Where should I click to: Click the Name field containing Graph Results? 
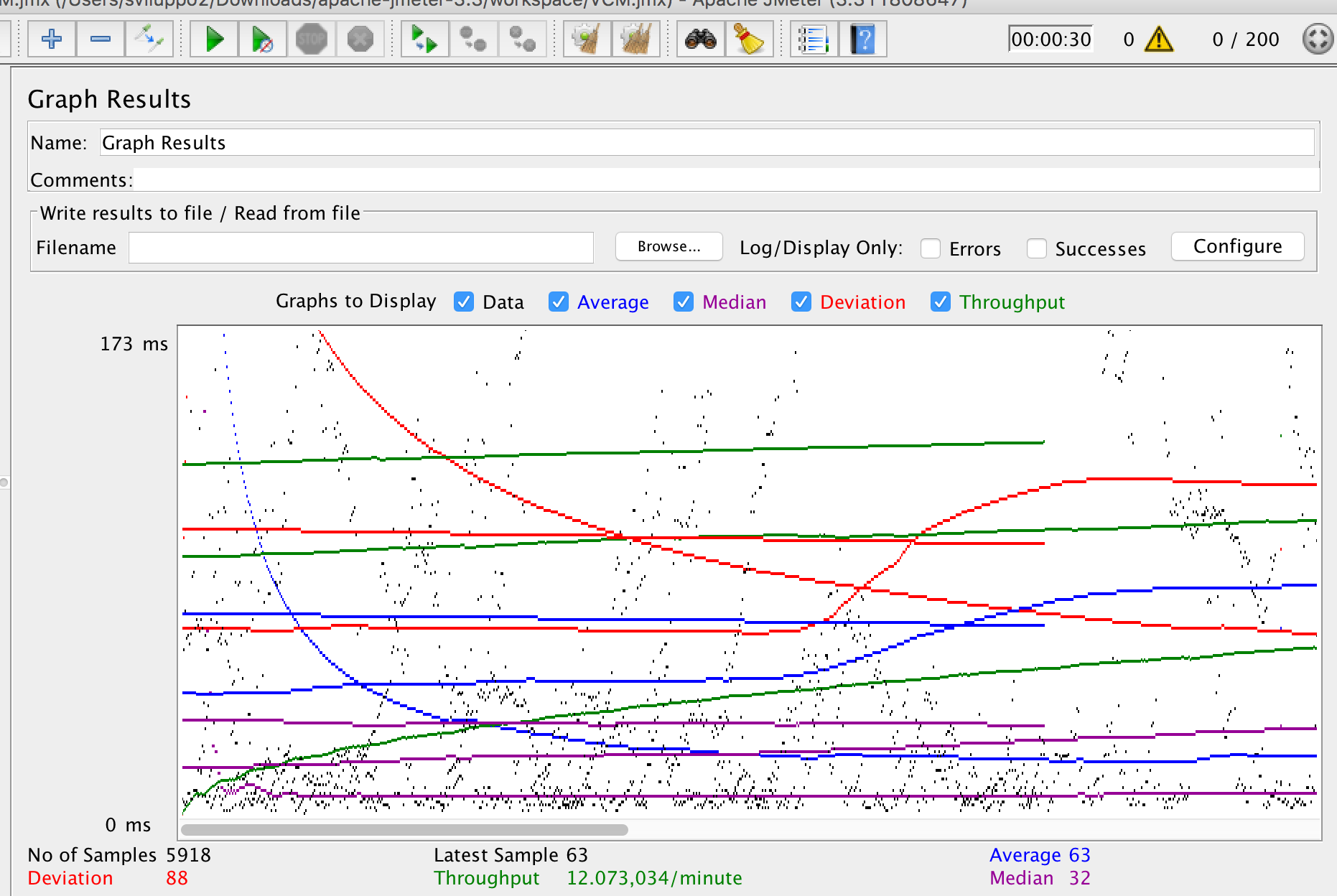[707, 142]
